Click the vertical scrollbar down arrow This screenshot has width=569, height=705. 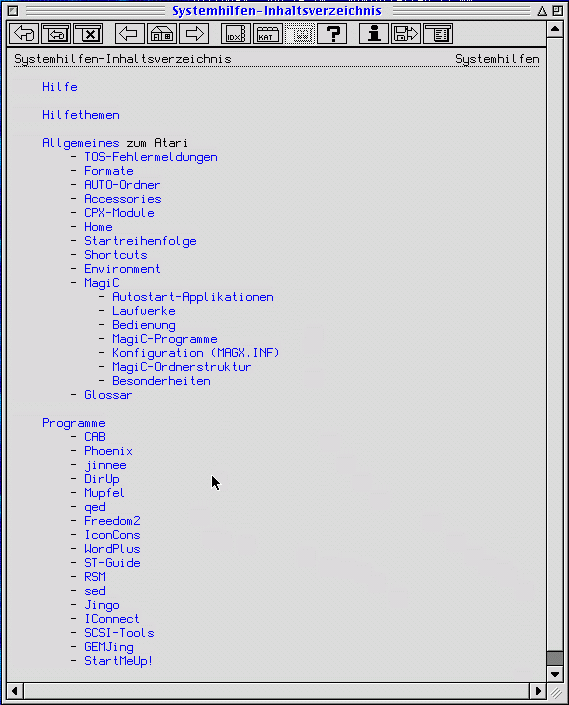point(555,674)
